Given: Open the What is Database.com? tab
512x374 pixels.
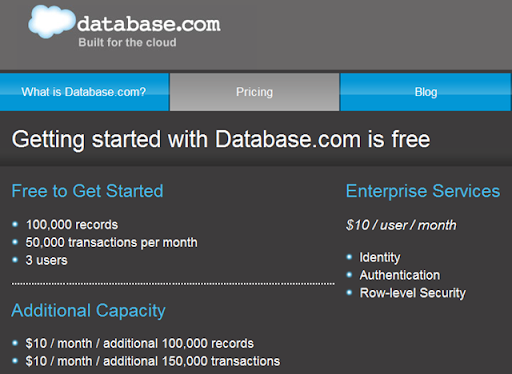Looking at the screenshot, I should pyautogui.click(x=84, y=92).
